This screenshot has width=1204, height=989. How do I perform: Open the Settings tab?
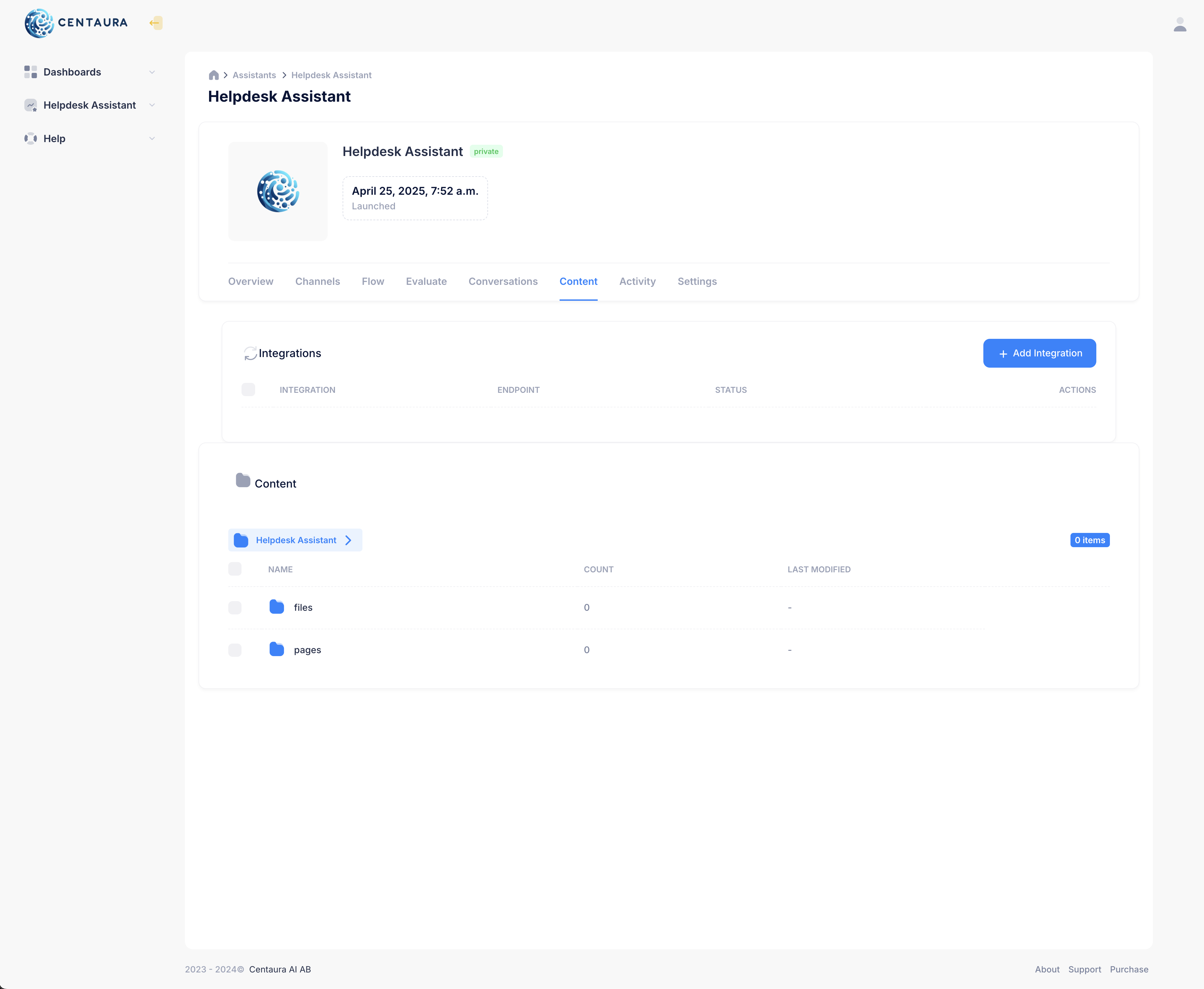coord(697,281)
